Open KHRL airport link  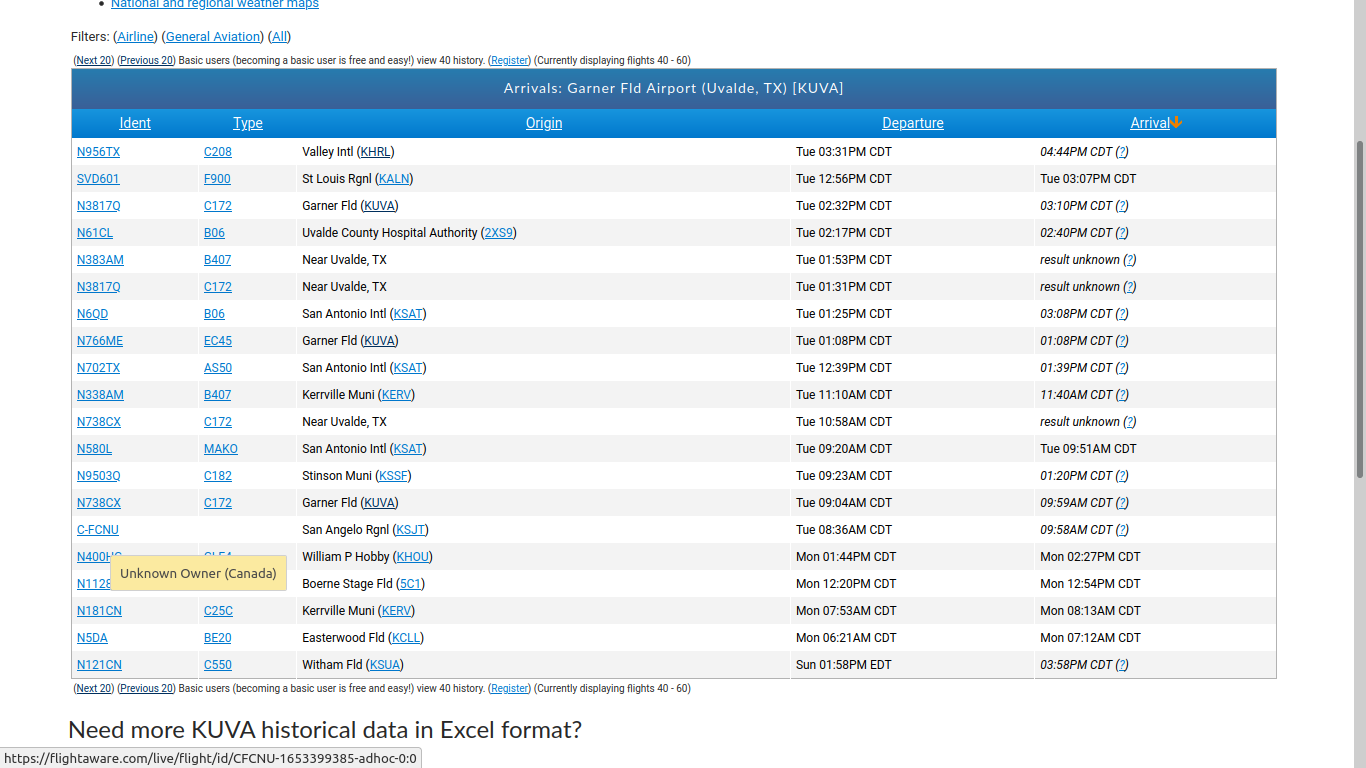tap(376, 152)
